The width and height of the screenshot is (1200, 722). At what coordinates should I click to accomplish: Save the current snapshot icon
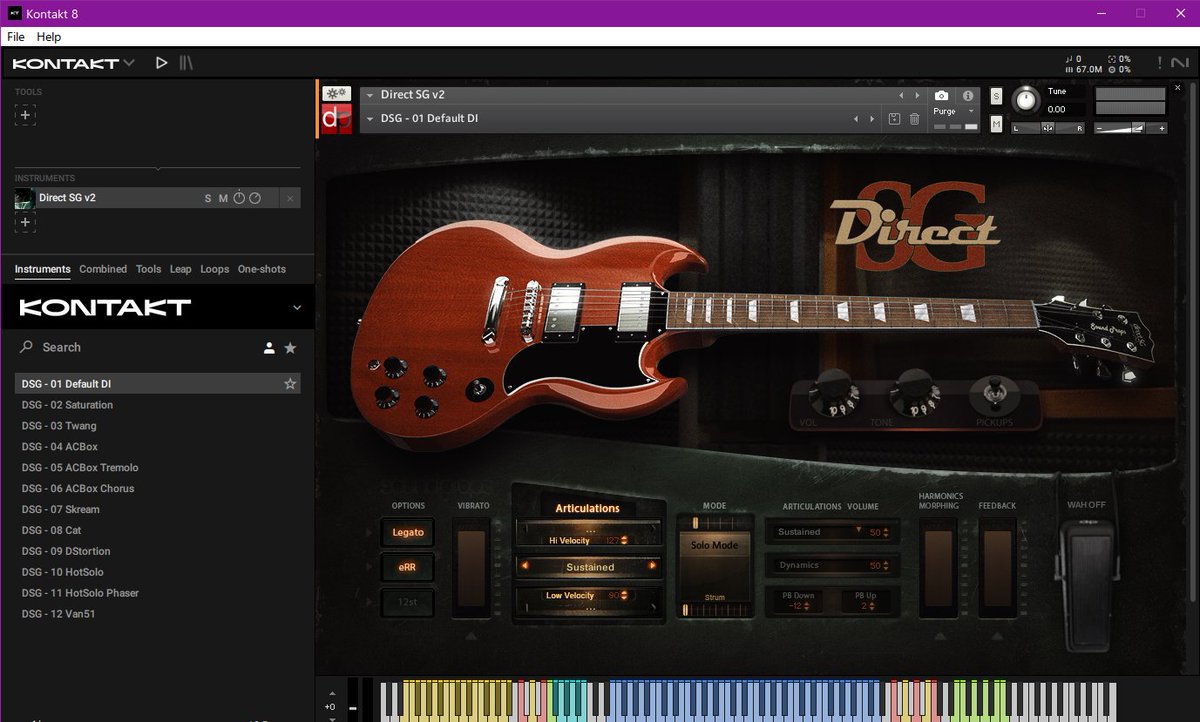coord(894,119)
